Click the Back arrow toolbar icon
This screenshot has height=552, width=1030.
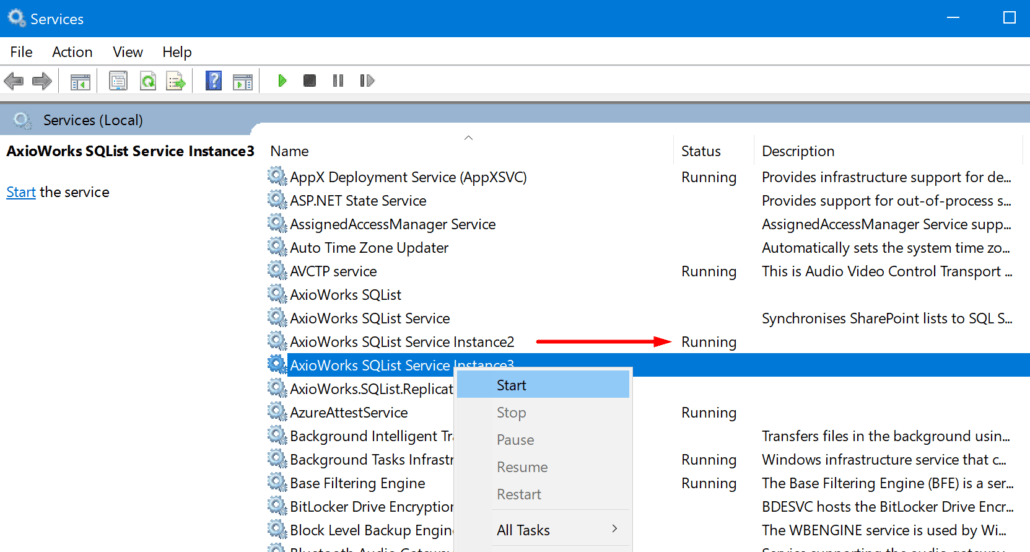(x=14, y=81)
